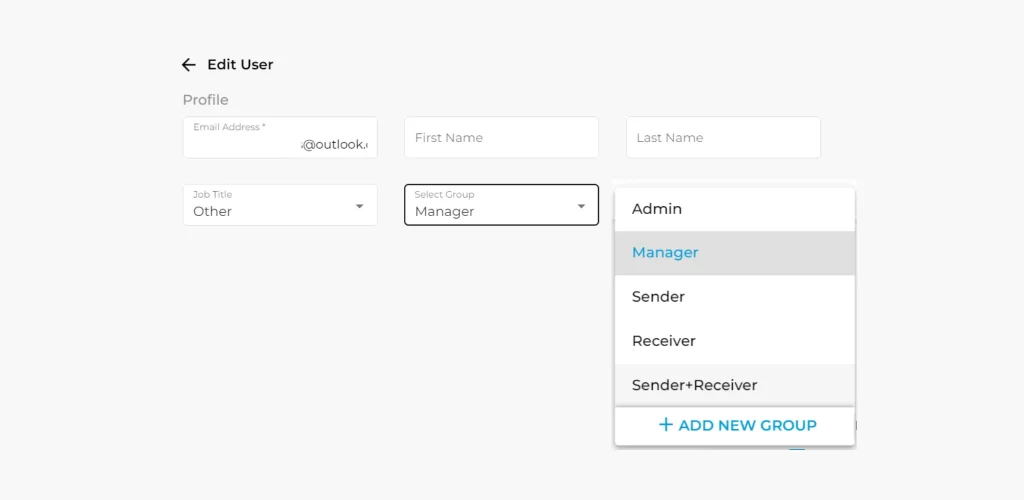Viewport: 1024px width, 500px height.
Task: Click the Select Group dropdown arrow
Action: click(581, 206)
